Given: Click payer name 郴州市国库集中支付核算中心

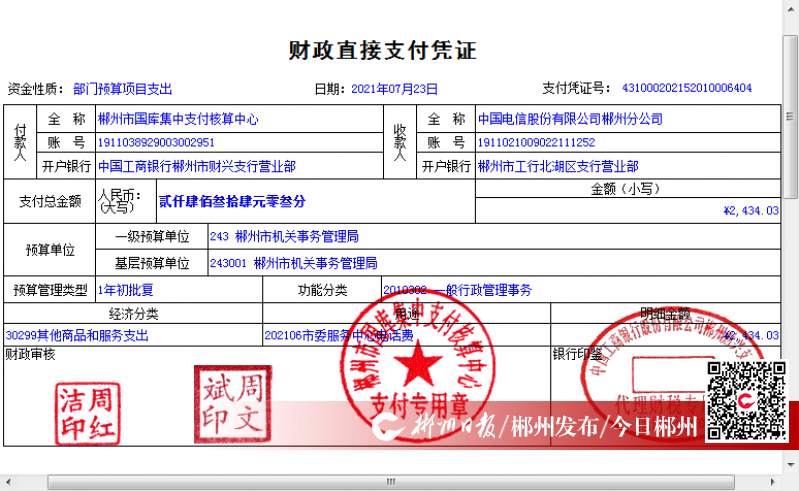Looking at the screenshot, I should (178, 119).
